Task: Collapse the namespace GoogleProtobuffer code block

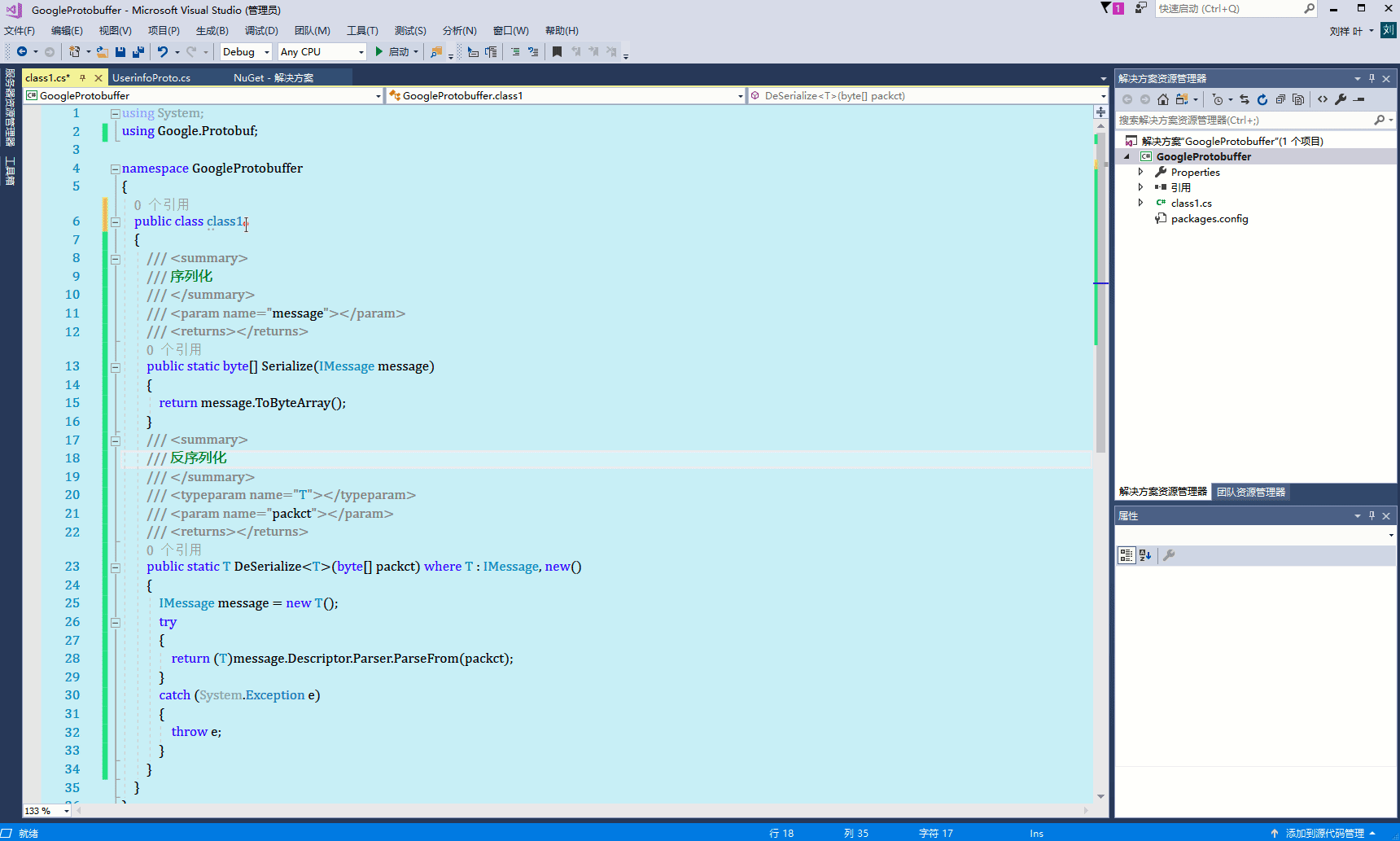Action: (x=115, y=169)
